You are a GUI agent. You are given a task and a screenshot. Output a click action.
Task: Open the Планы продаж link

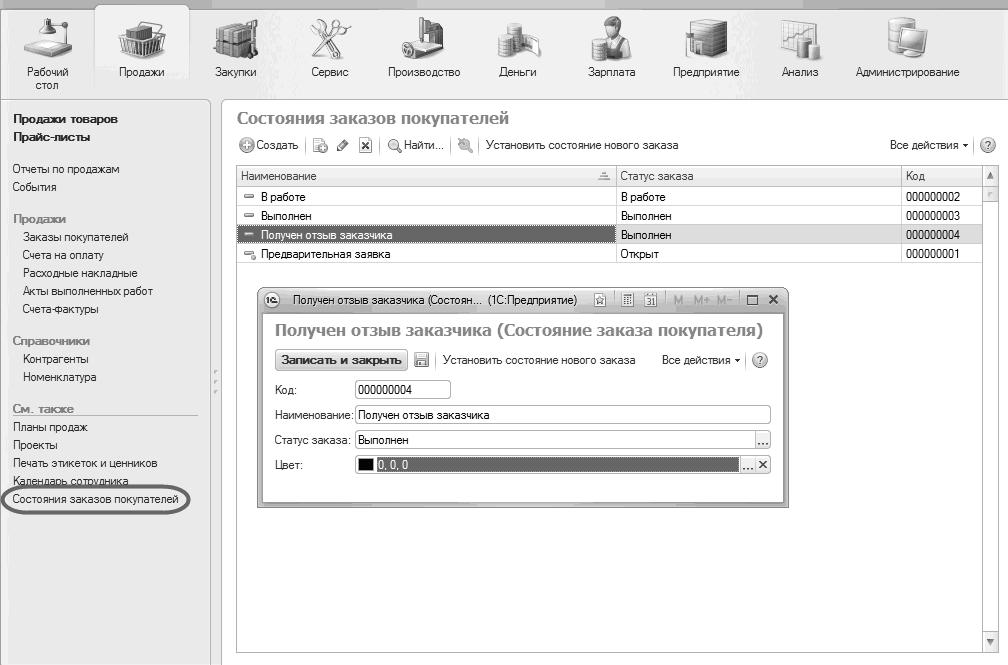tap(50, 428)
